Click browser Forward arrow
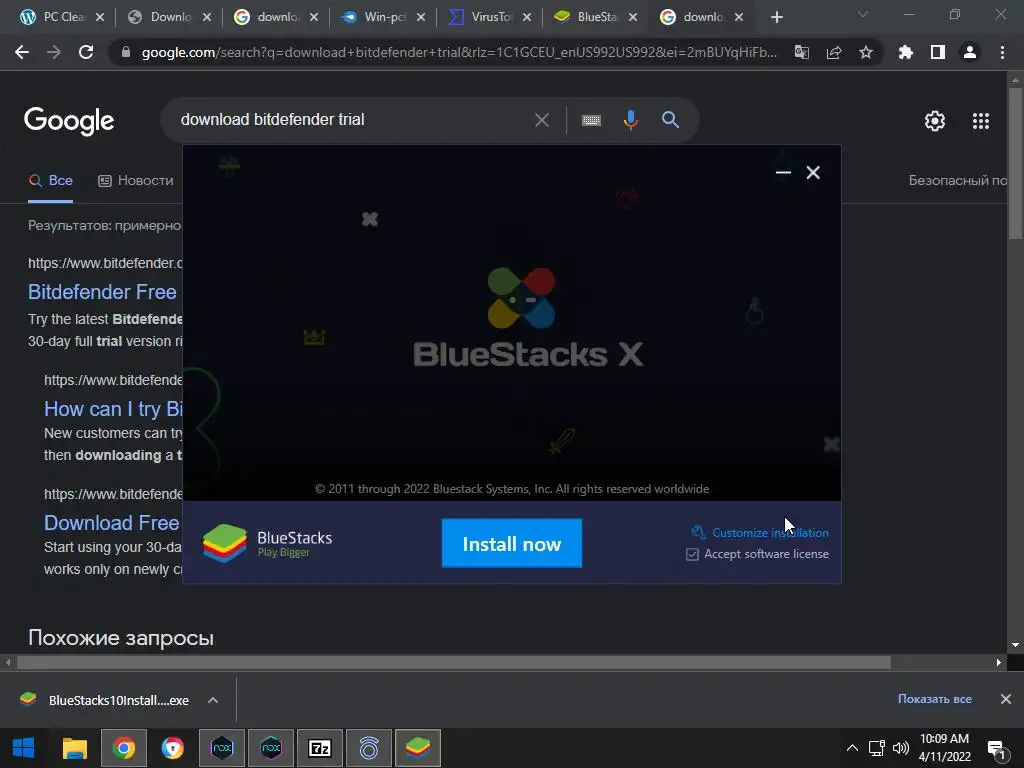 click(x=54, y=52)
